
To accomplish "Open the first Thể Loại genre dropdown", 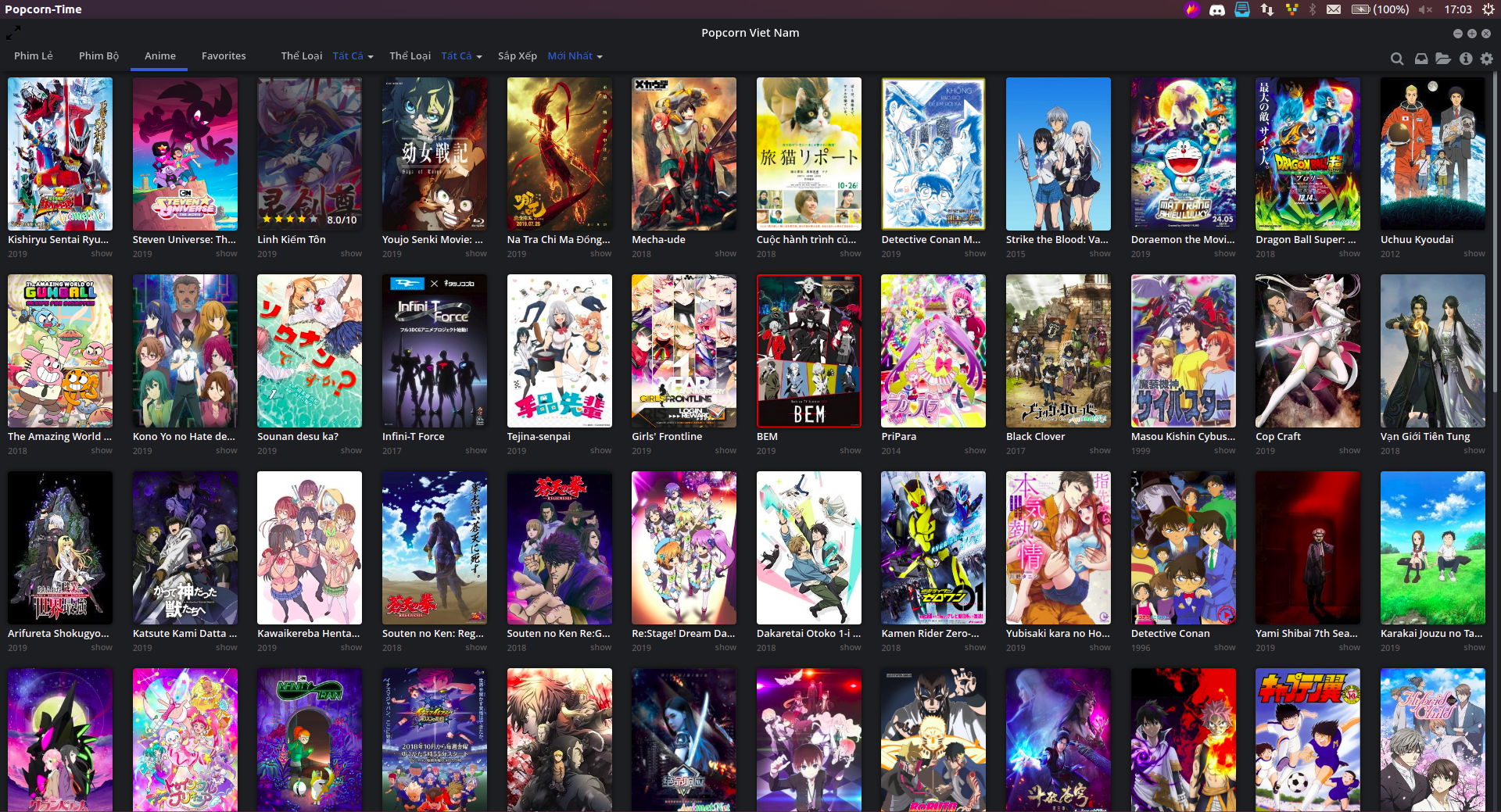I will 302,55.
